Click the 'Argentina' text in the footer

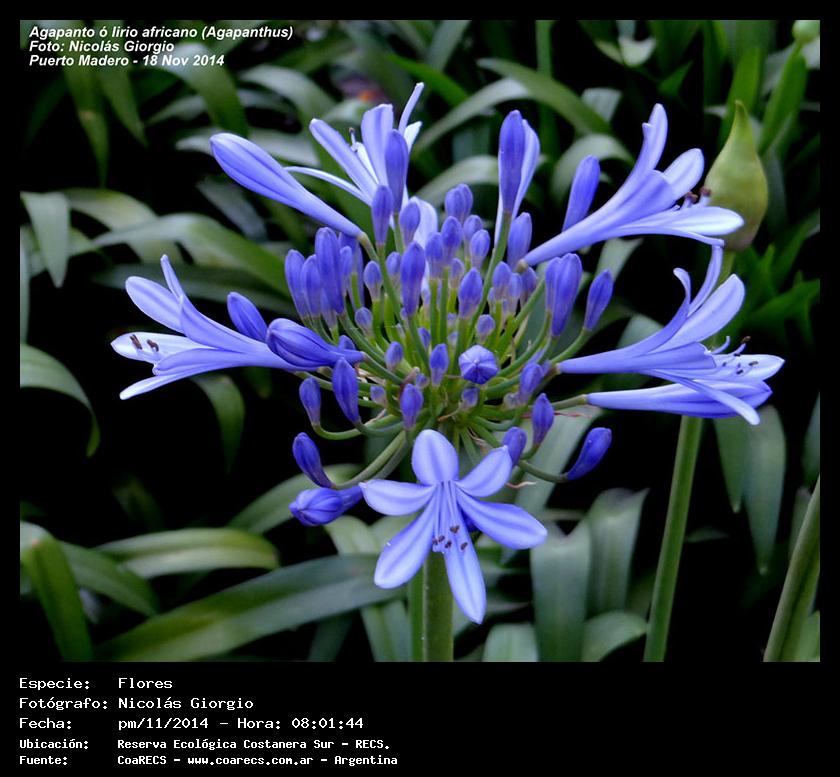pos(365,760)
